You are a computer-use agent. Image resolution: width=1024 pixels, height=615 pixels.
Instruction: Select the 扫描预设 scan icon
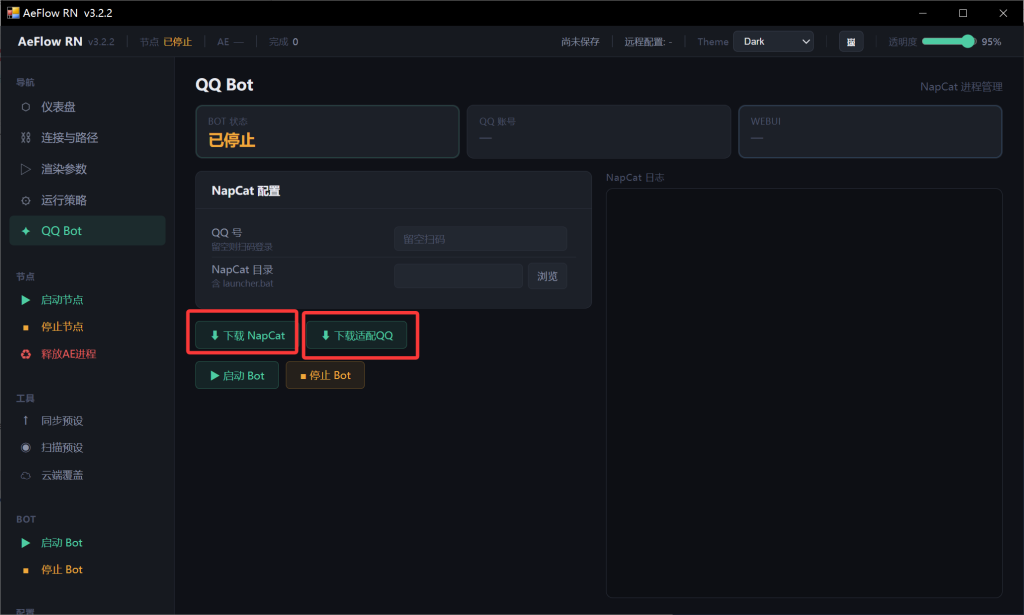(26, 448)
